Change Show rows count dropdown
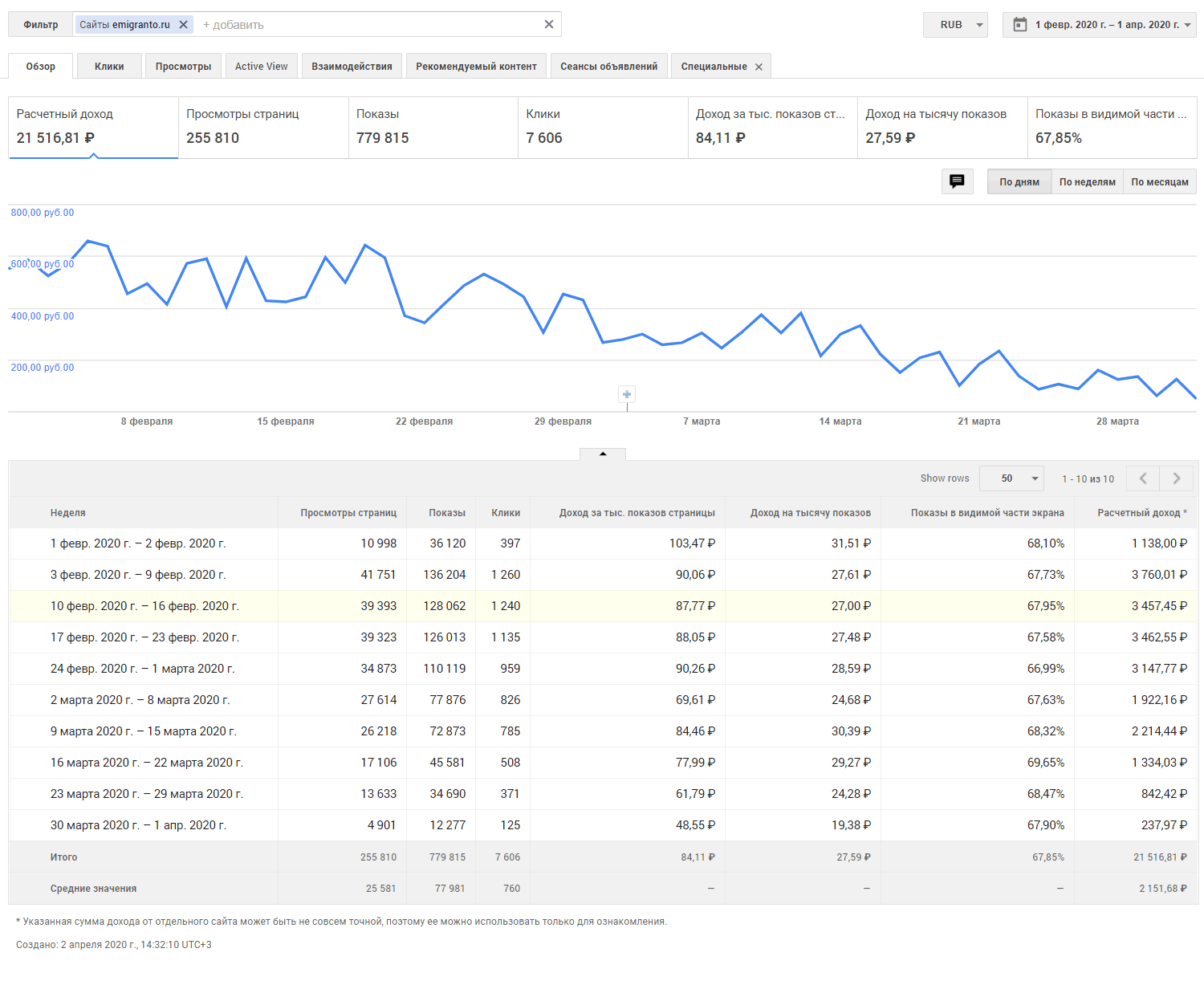 pyautogui.click(x=1012, y=478)
